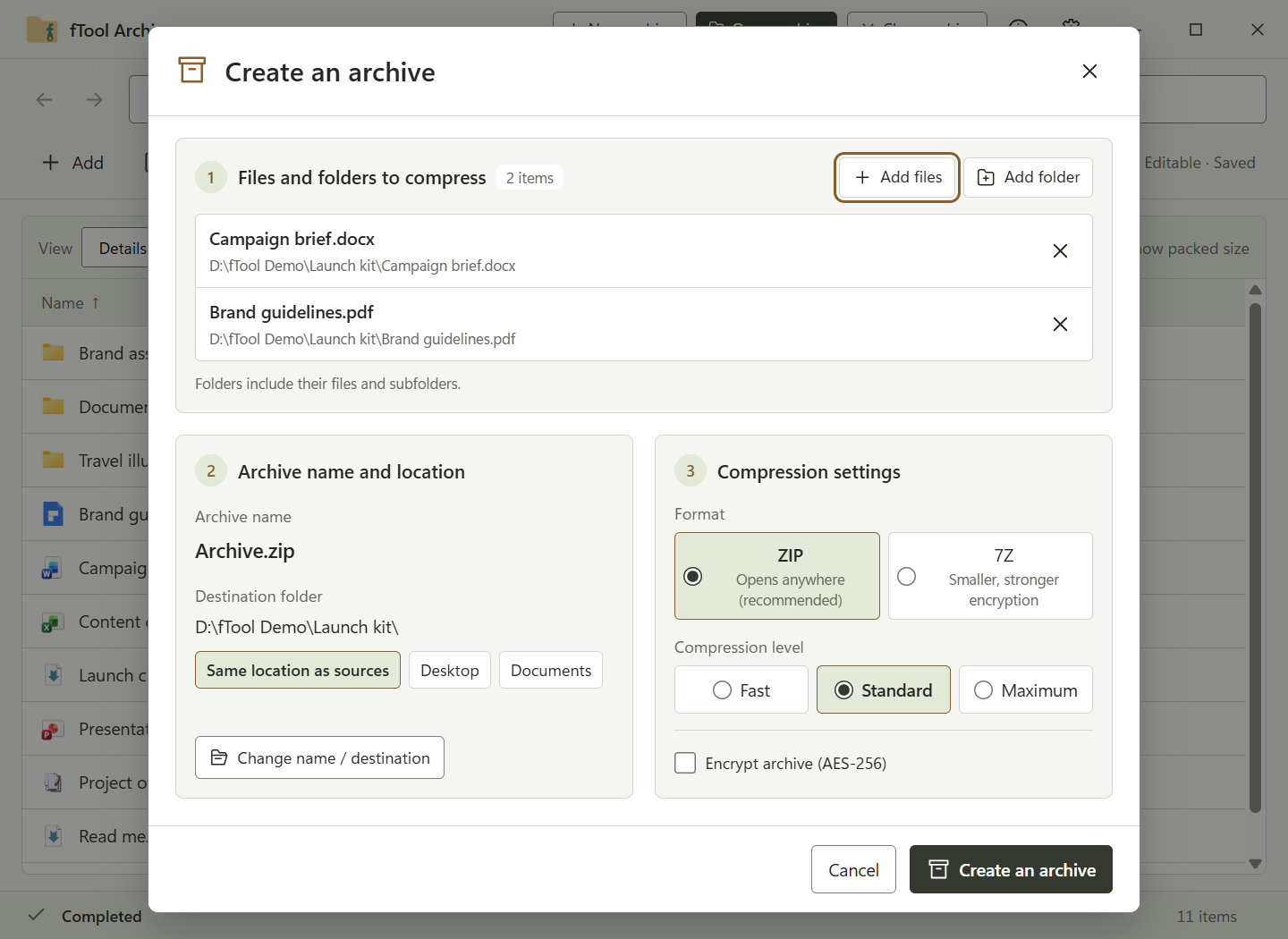Click the Read me file icon
1288x939 pixels.
54,836
